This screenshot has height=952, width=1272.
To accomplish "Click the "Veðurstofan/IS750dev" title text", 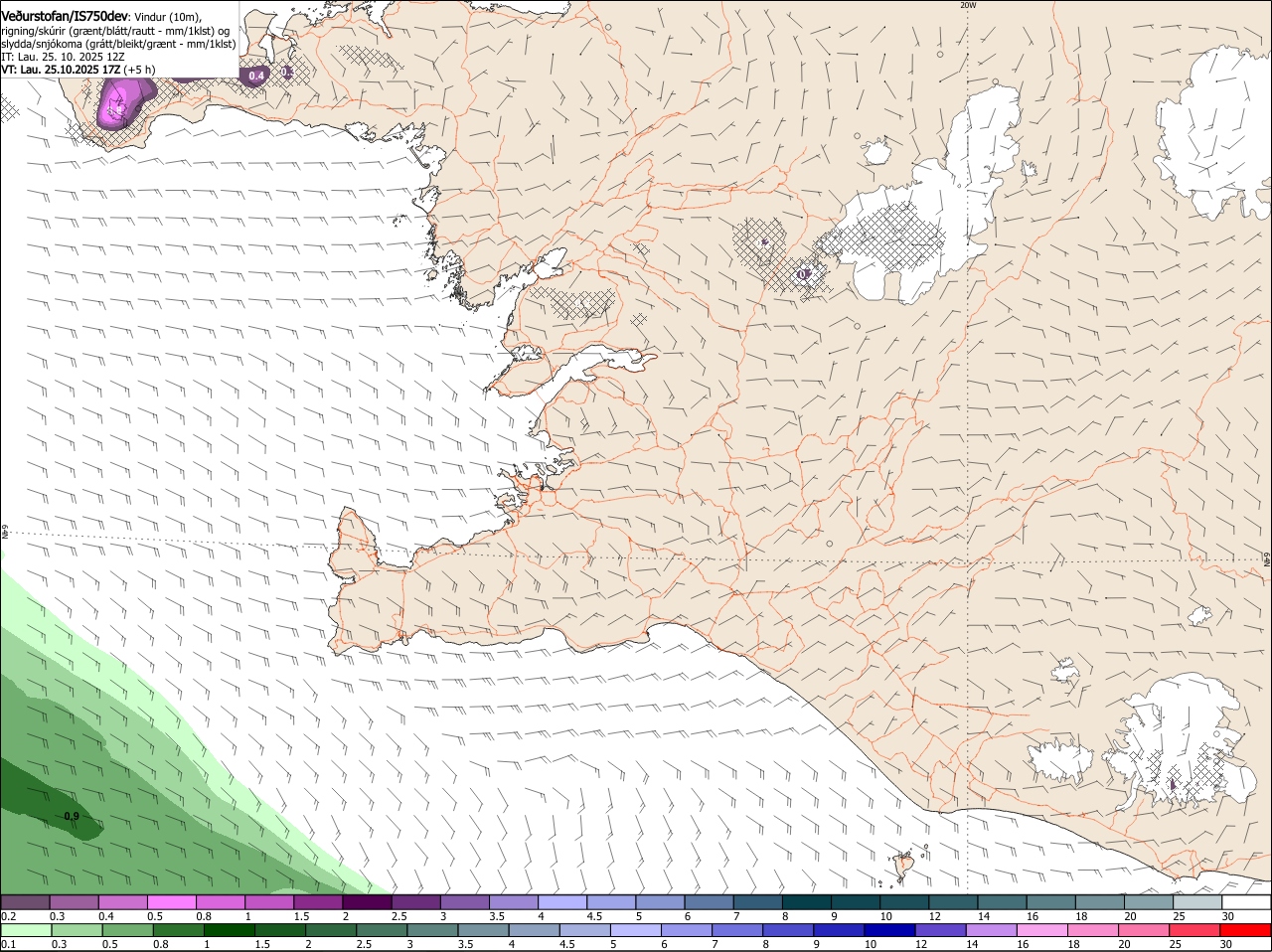I will [65, 17].
